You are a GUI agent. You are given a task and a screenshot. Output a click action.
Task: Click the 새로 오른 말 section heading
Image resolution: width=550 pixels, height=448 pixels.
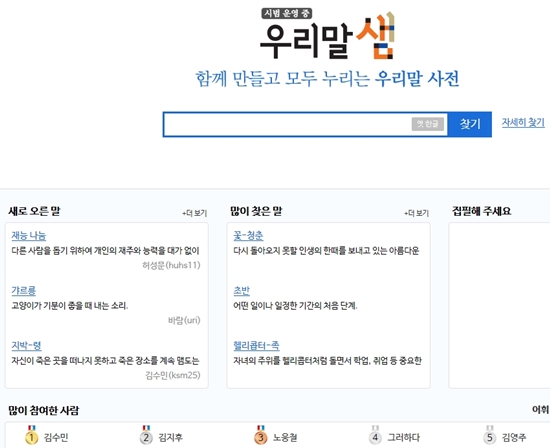(x=34, y=211)
